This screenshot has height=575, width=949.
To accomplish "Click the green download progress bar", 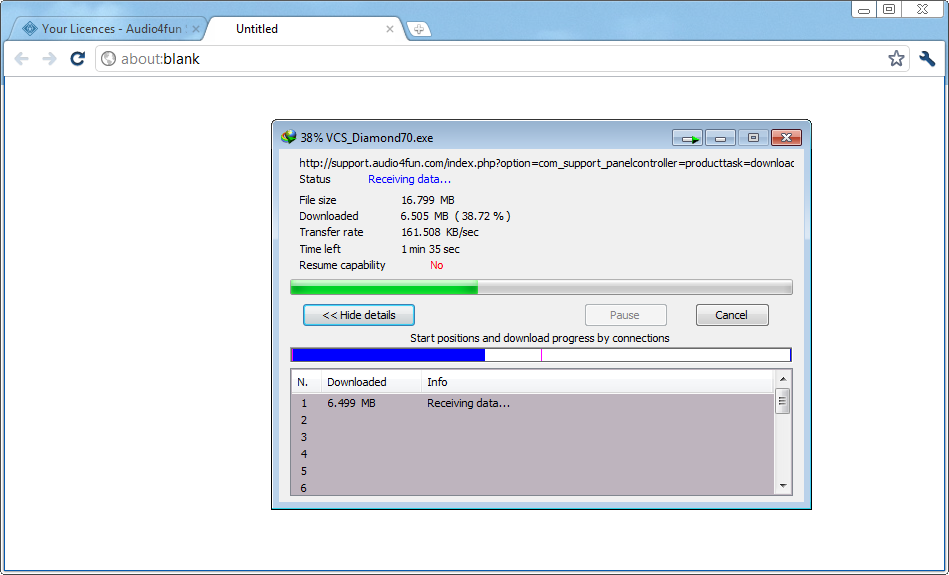I will point(541,287).
